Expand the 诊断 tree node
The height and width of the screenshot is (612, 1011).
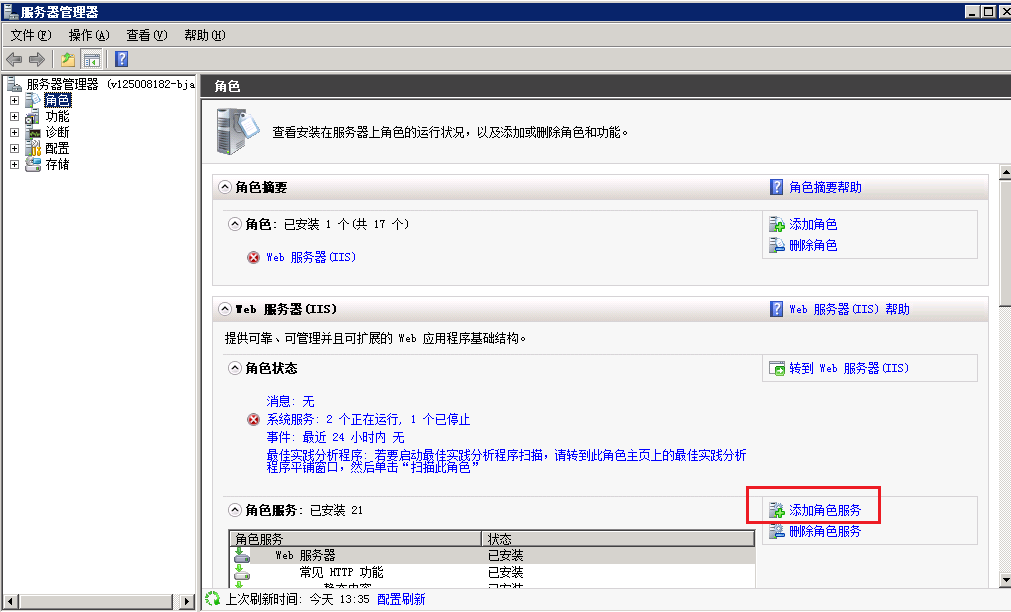(x=15, y=132)
